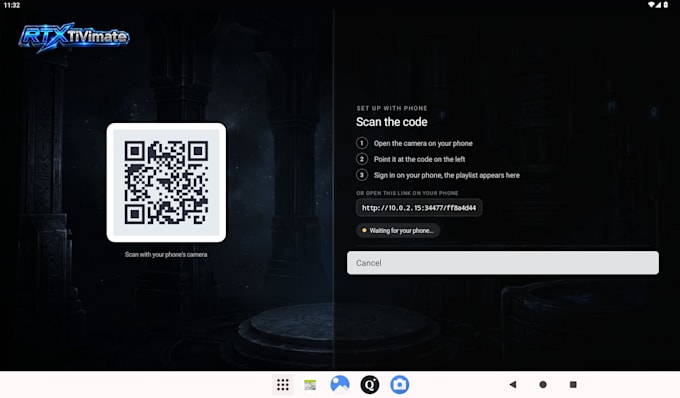This screenshot has width=680, height=398.
Task: Click the RTX TiVimate logo
Action: pos(74,37)
